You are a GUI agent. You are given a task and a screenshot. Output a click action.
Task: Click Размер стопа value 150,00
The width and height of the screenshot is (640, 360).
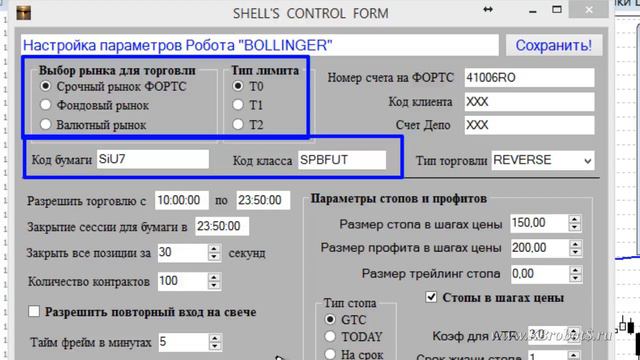click(x=539, y=223)
